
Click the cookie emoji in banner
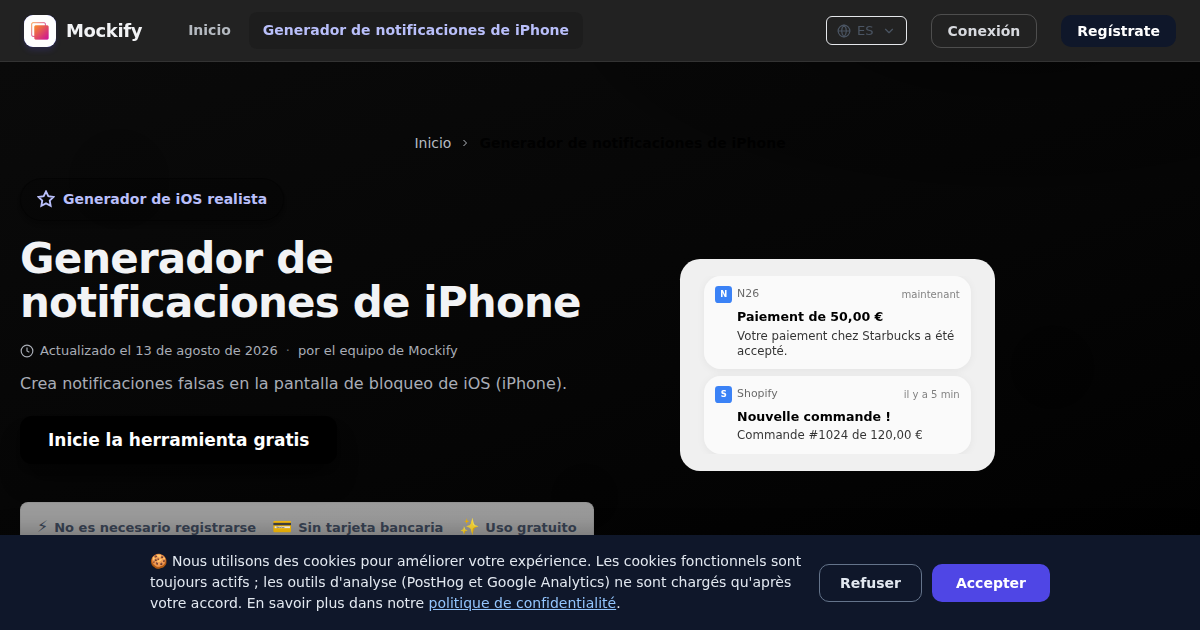click(158, 561)
